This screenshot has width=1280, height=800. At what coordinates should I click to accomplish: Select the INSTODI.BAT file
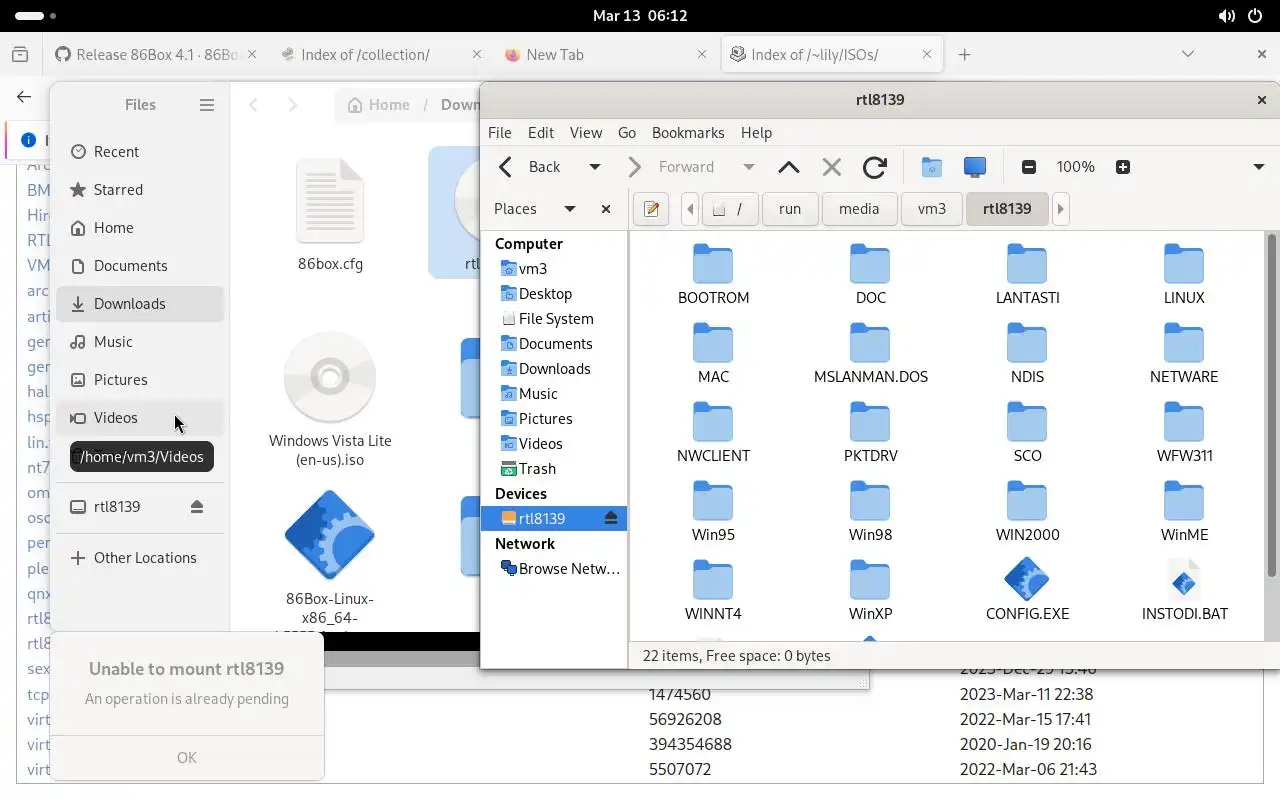[x=1184, y=590]
